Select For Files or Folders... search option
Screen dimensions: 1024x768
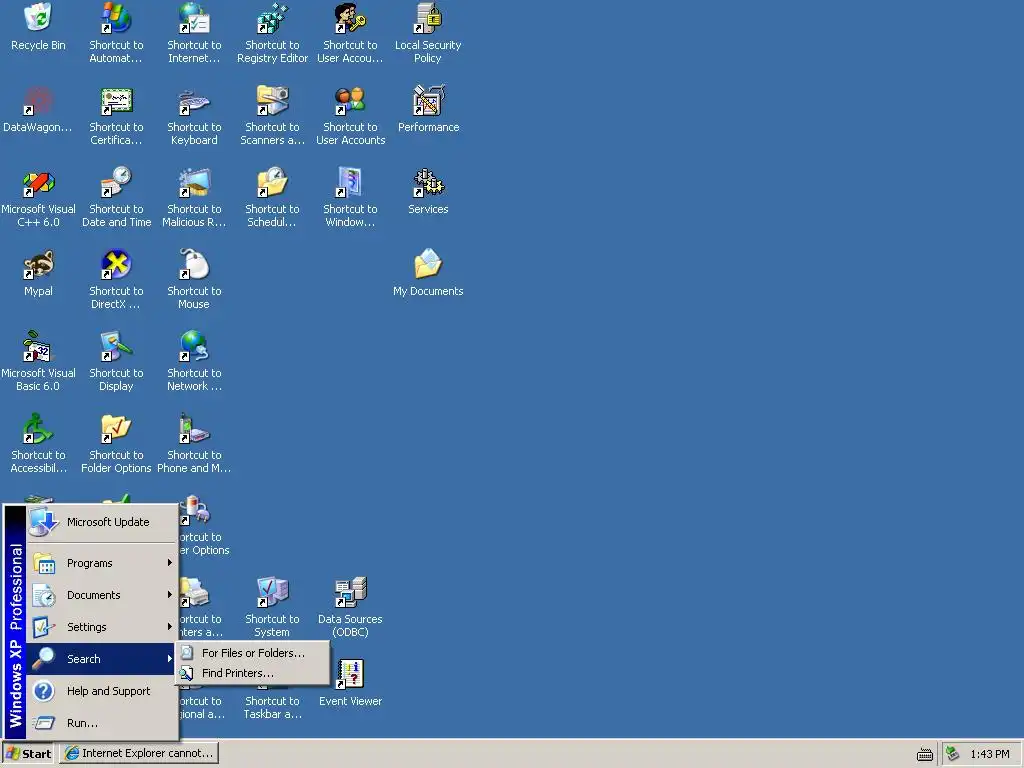[253, 652]
